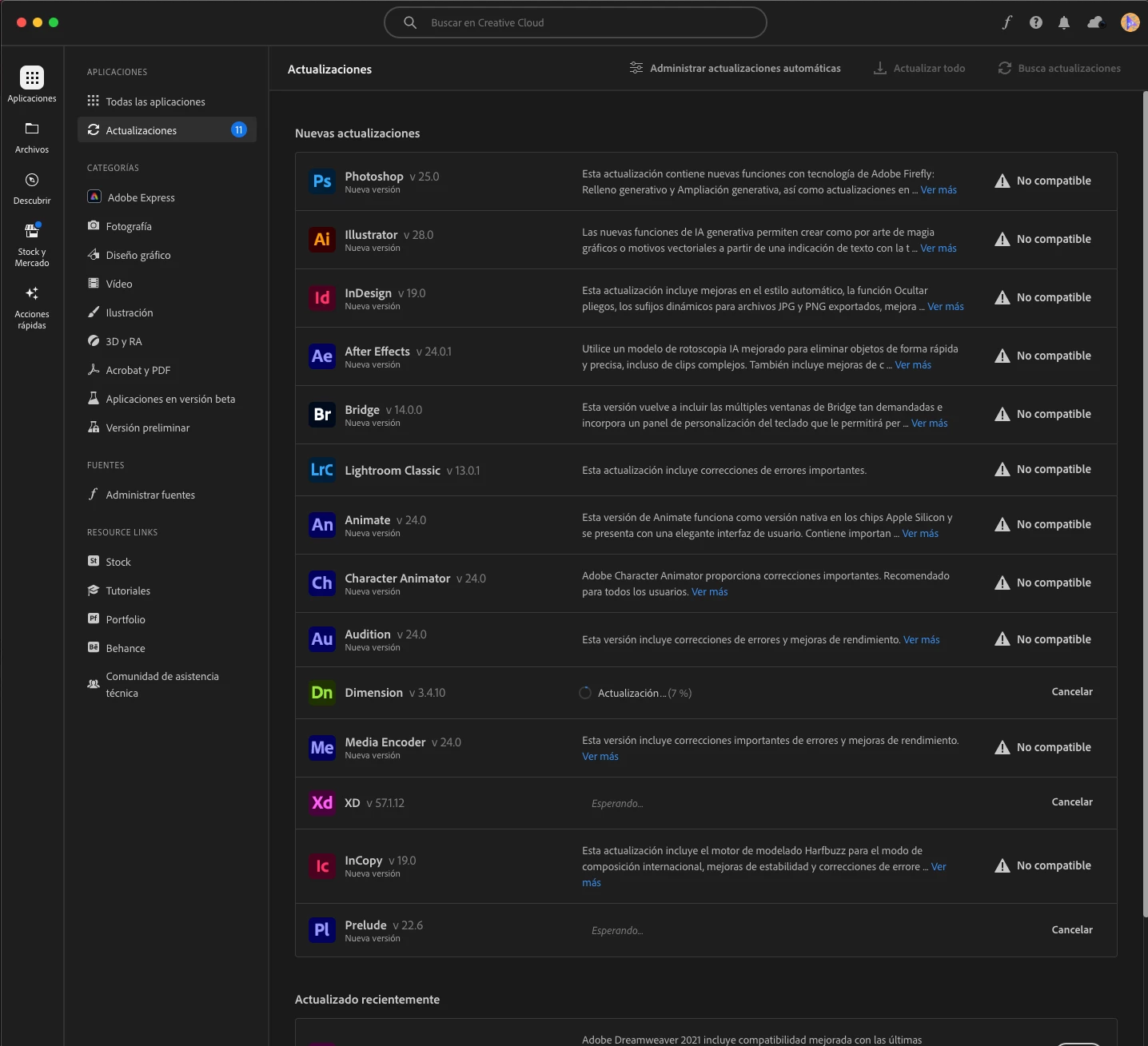Click Ver más in the Bridge description
Screen dimensions: 1148x1046
coord(930,424)
